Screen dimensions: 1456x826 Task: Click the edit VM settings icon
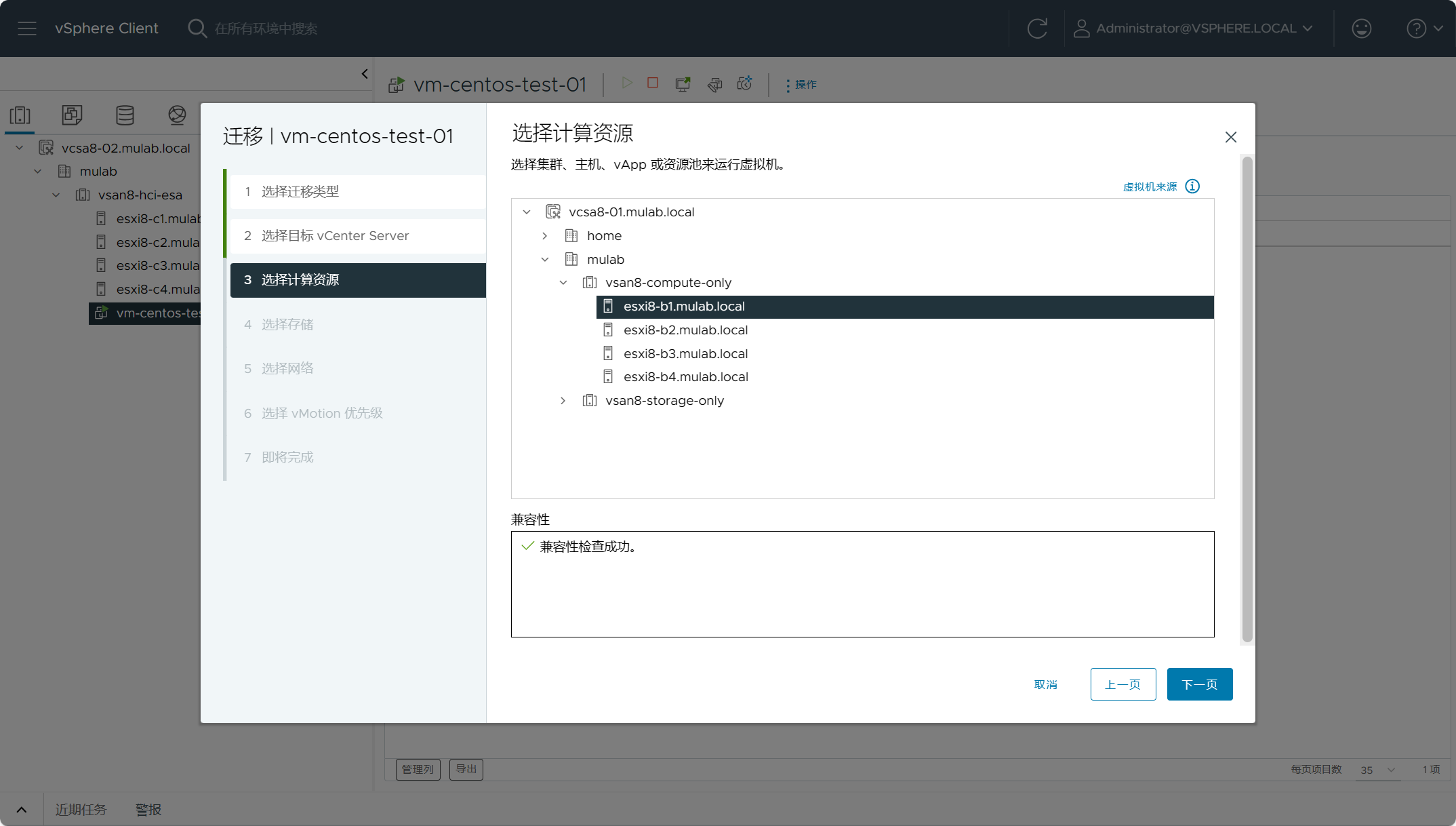coord(714,84)
